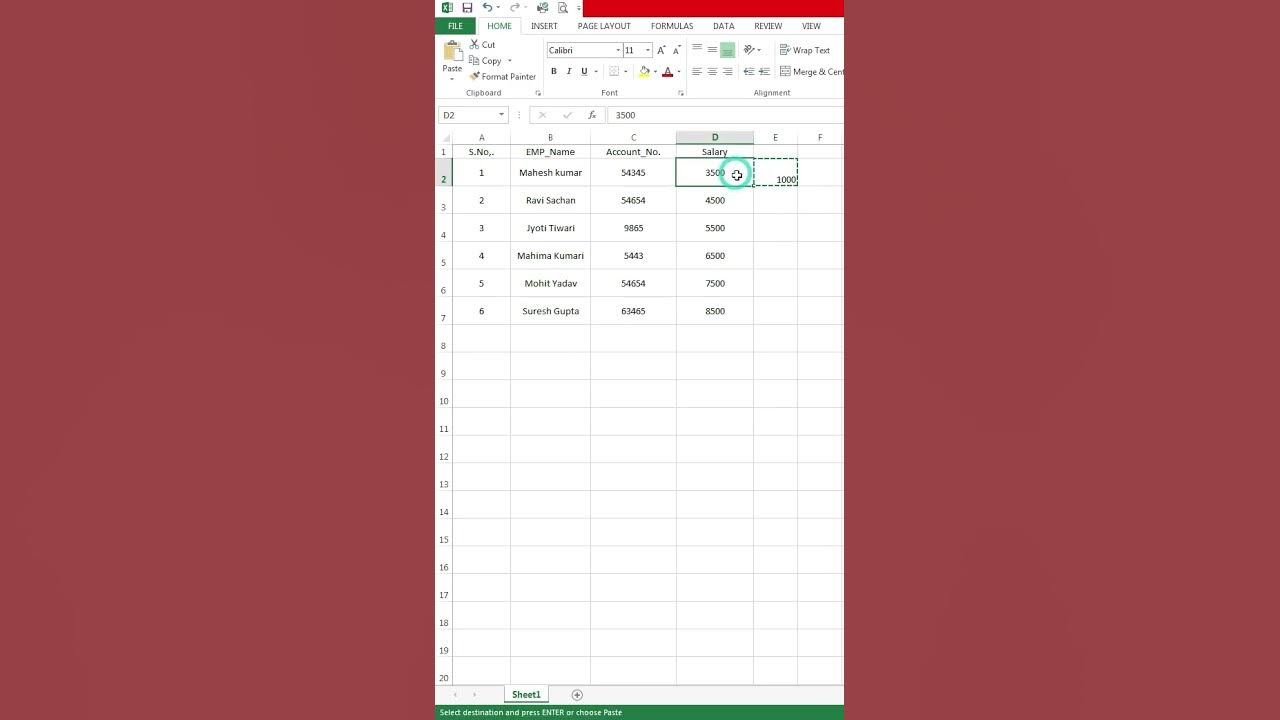Apply the yellow Fill Color bucket
This screenshot has width=1280, height=720.
pos(644,72)
